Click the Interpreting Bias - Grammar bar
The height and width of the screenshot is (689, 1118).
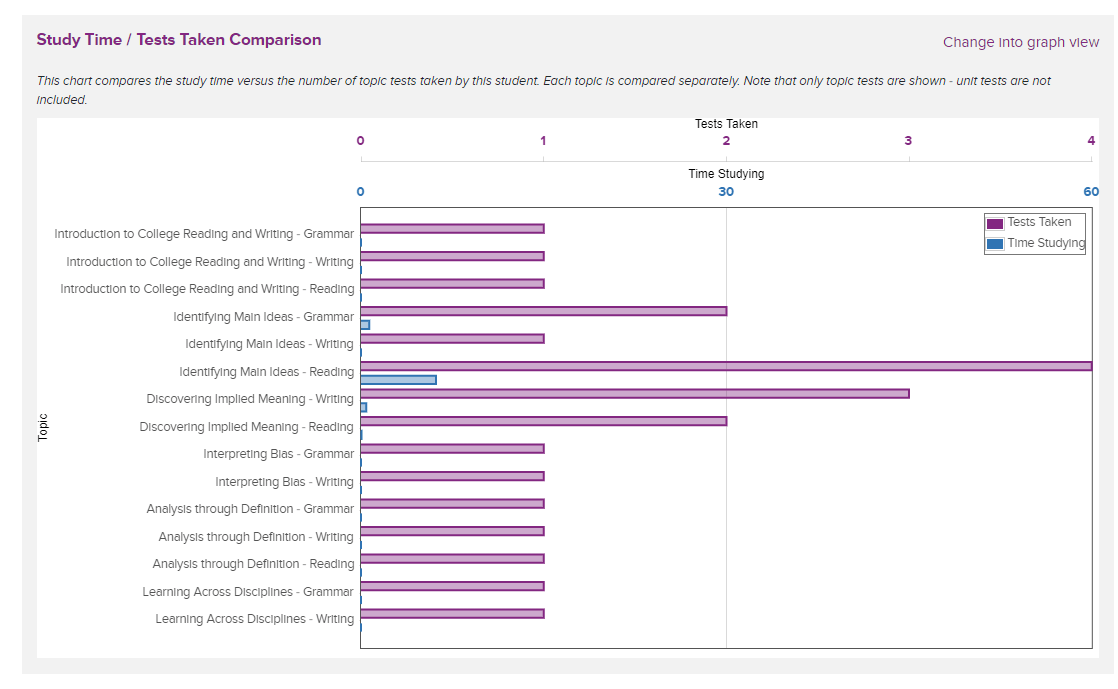[x=450, y=448]
